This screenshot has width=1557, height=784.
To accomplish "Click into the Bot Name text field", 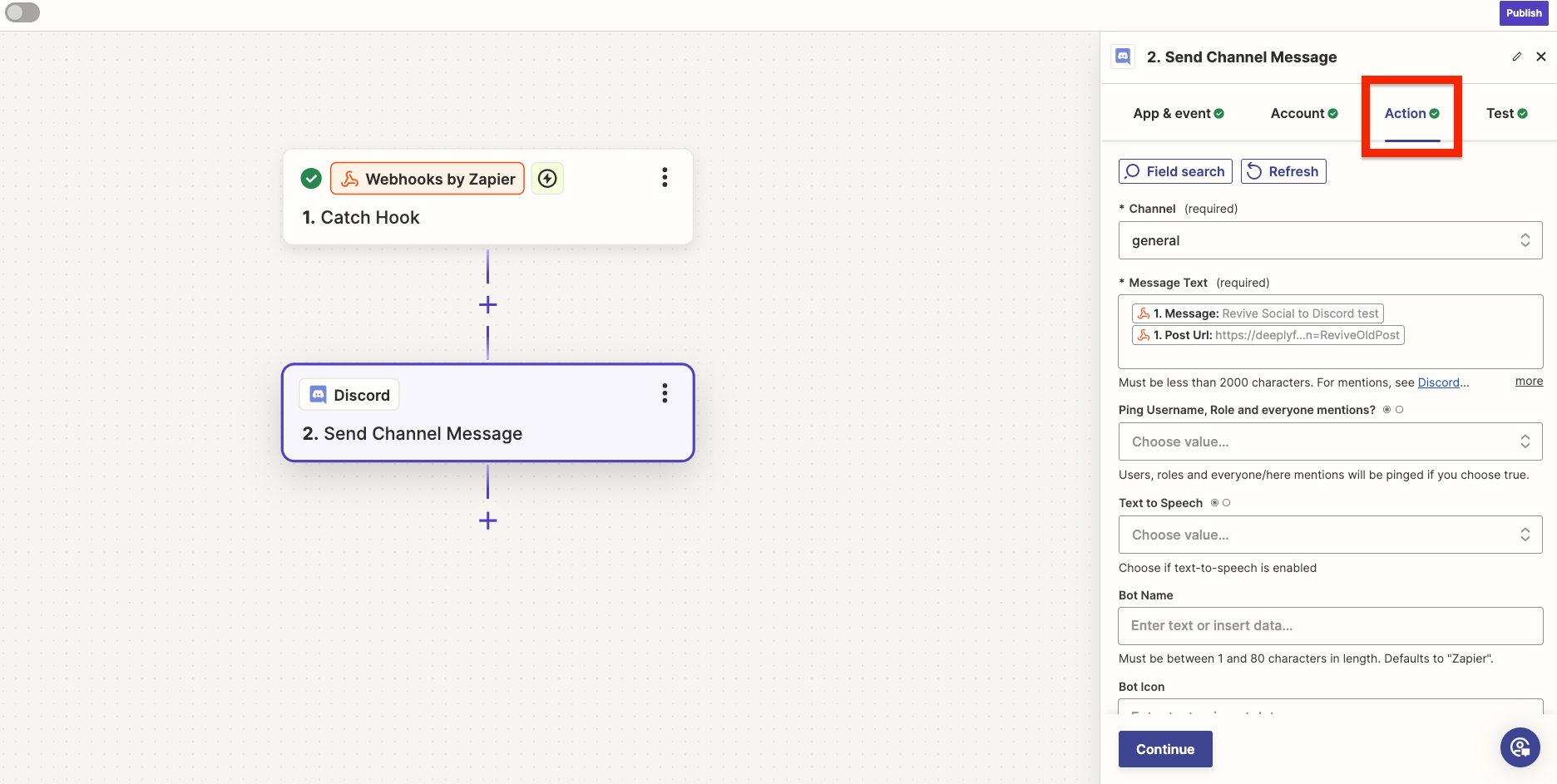I will [1330, 626].
